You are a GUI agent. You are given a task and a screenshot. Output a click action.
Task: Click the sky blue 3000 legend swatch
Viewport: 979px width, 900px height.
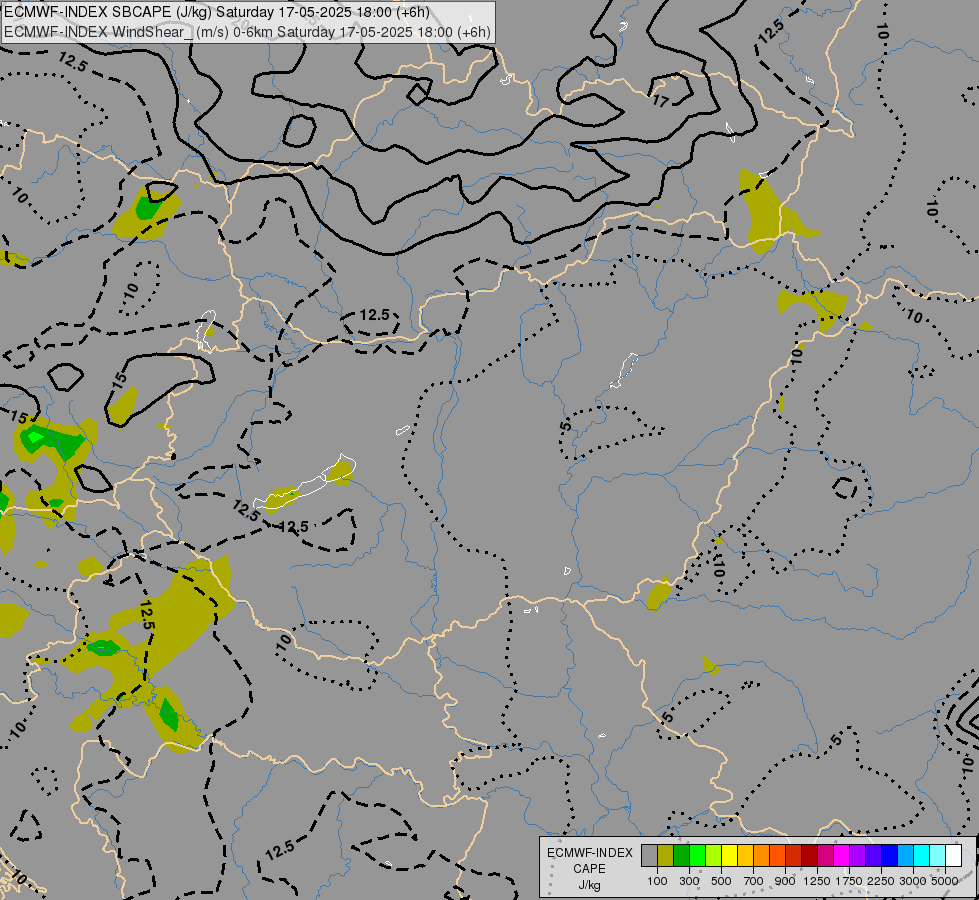(906, 856)
